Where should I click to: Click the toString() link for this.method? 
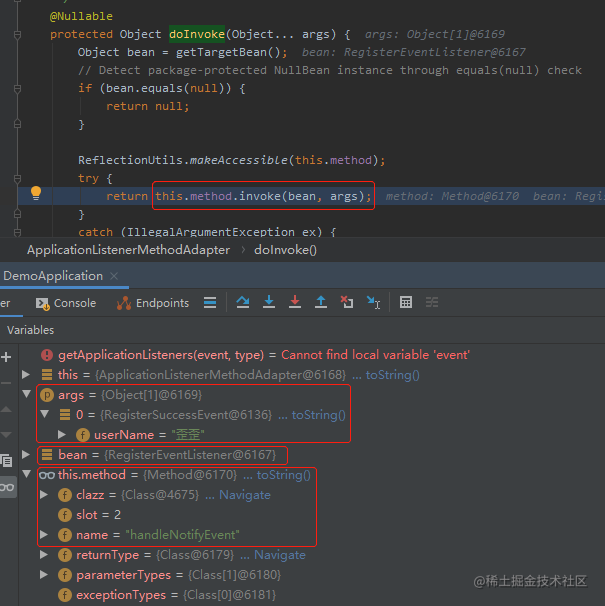[x=284, y=475]
